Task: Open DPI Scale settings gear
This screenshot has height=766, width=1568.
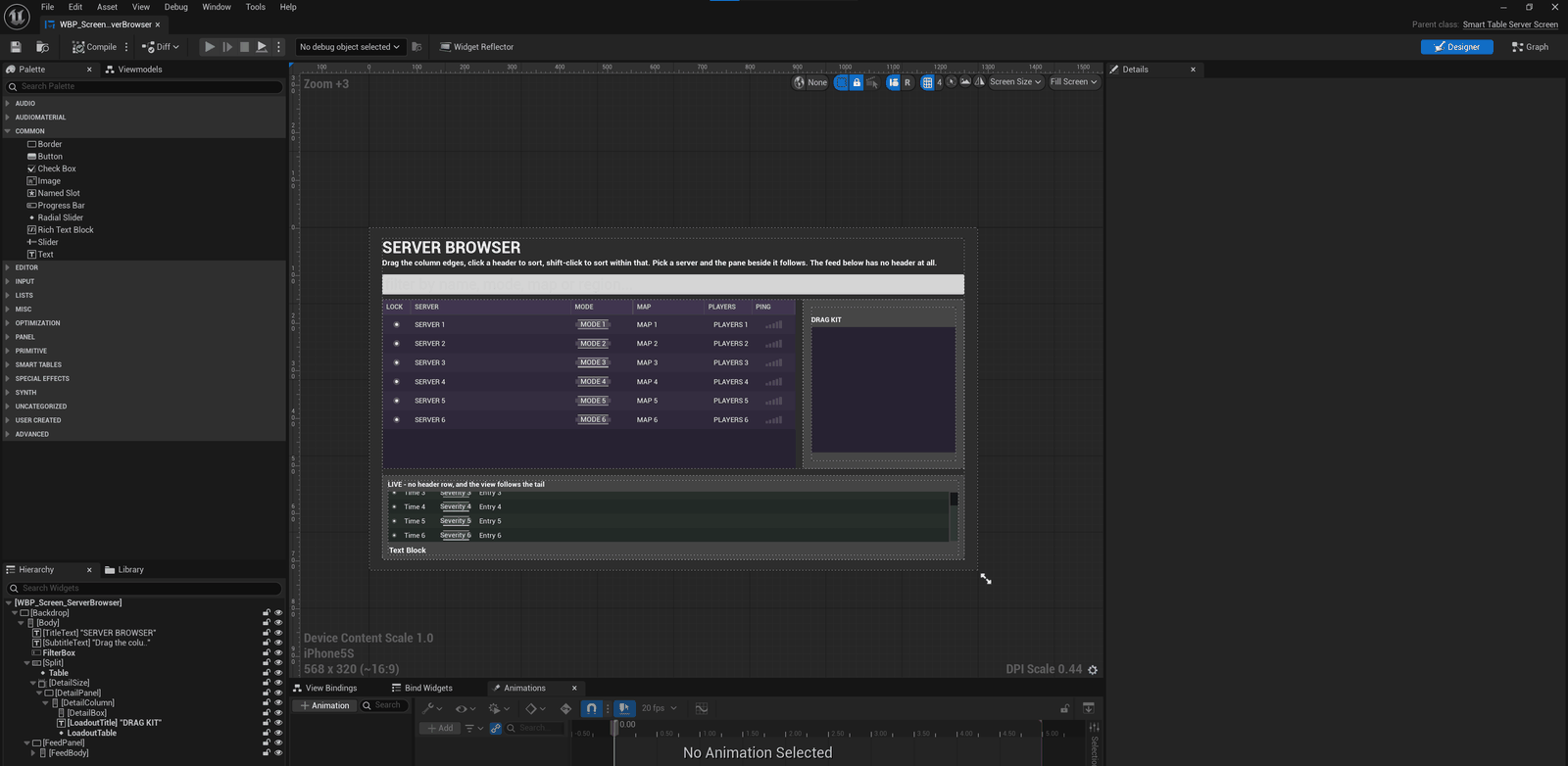Action: click(1093, 670)
